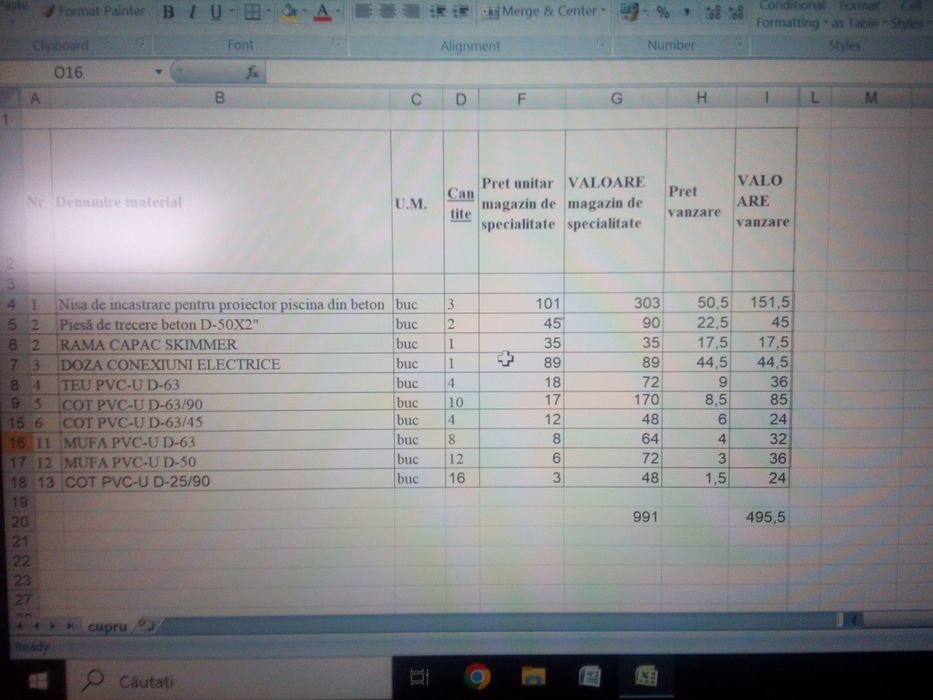Open Format as Table menu
Image resolution: width=933 pixels, height=700 pixels.
coord(859,14)
